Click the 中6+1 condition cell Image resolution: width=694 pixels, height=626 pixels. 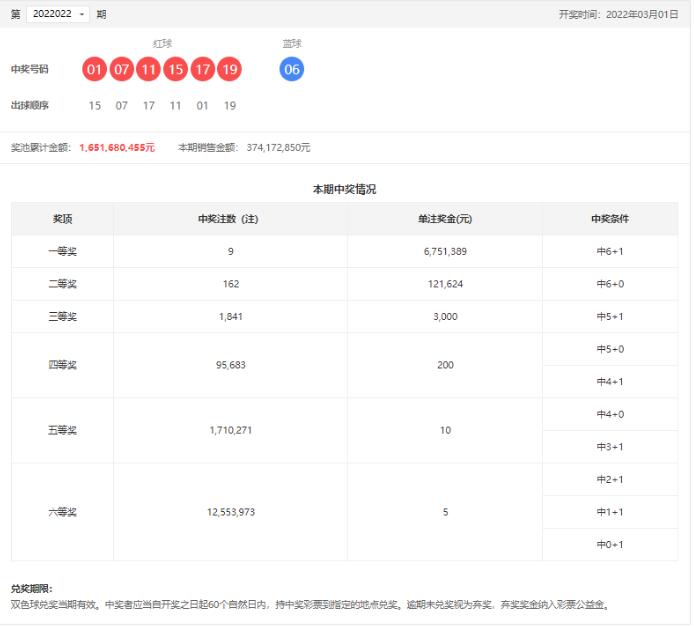point(610,251)
